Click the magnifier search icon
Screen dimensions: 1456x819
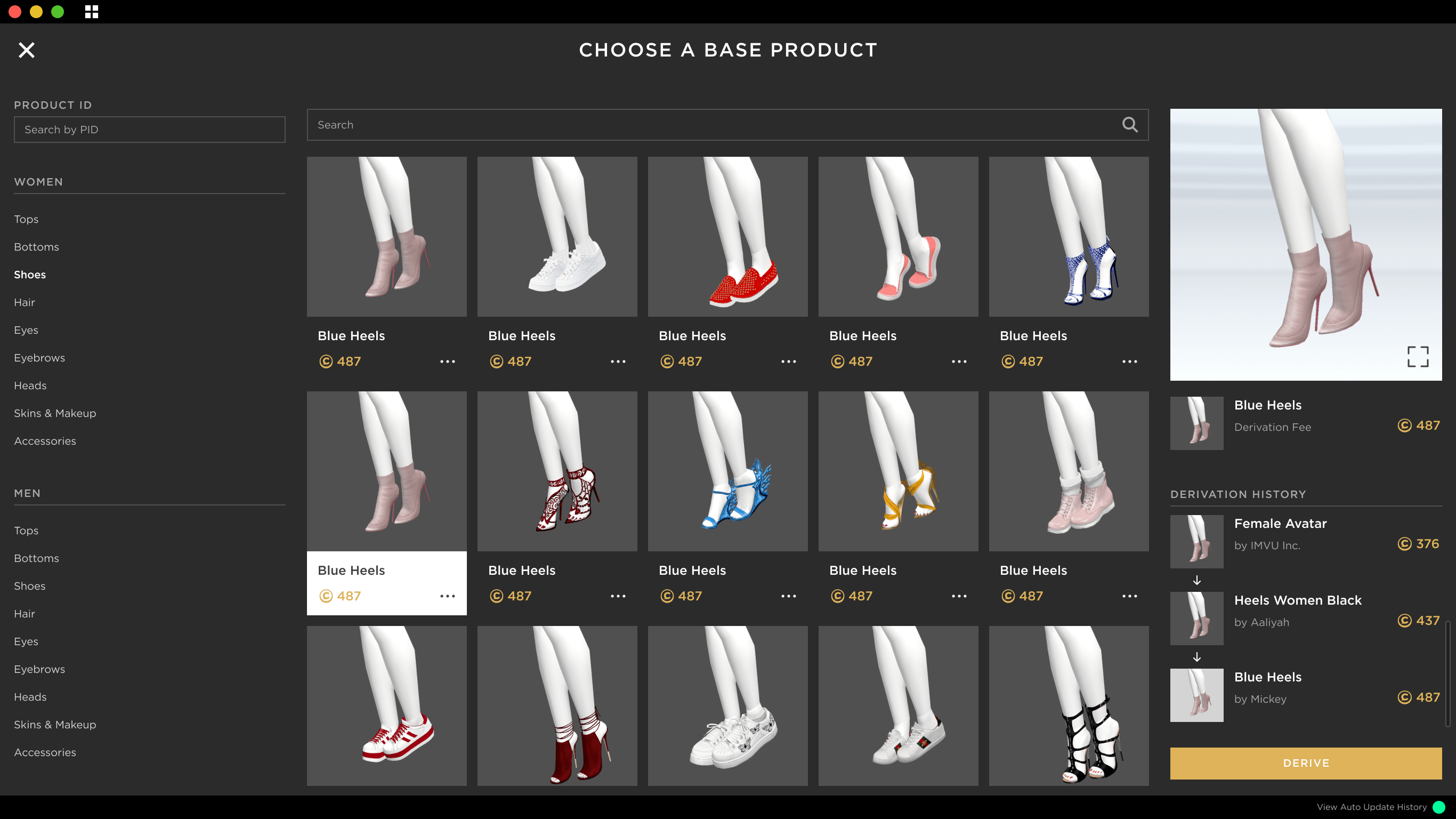pos(1129,124)
